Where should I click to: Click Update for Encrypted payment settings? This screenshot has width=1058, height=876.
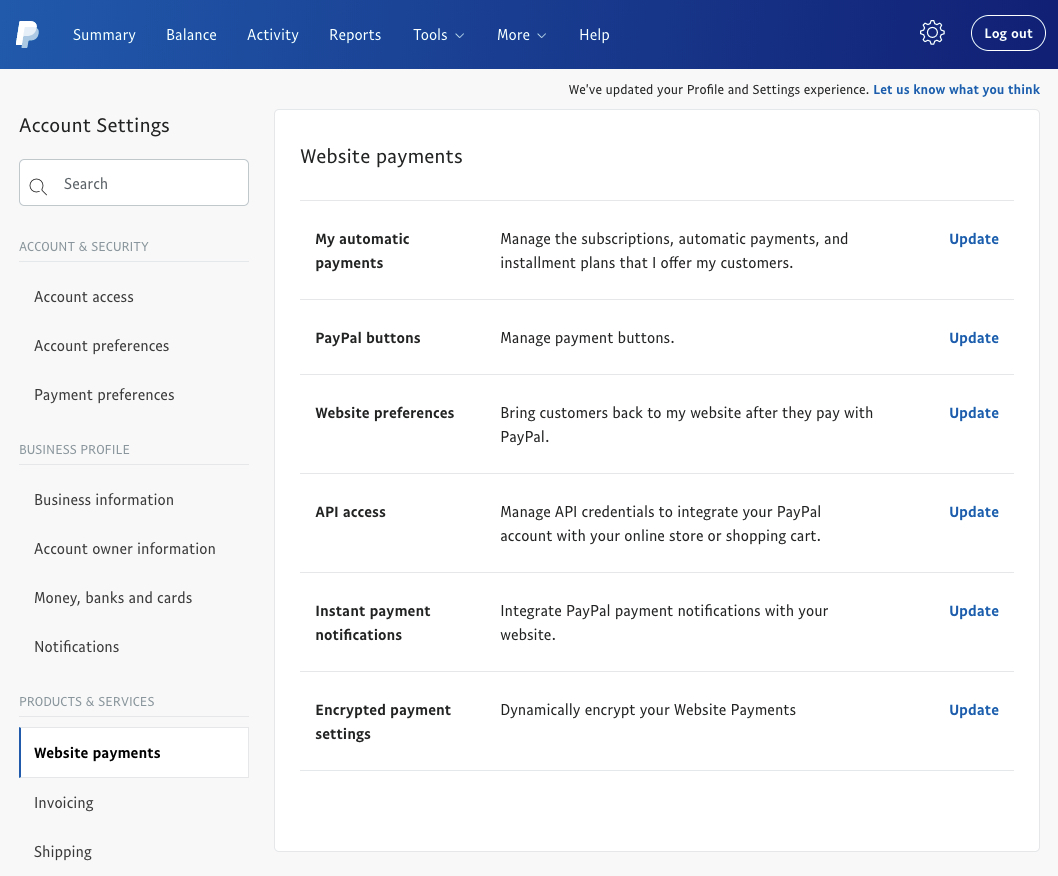click(974, 710)
